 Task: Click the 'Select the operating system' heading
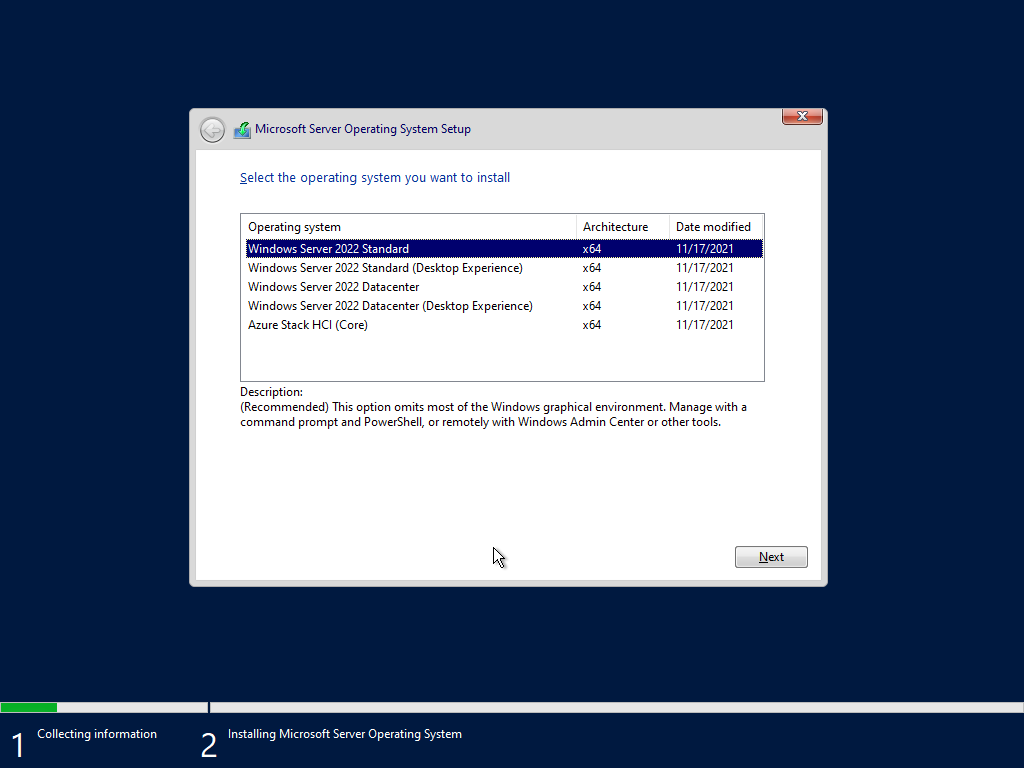pyautogui.click(x=375, y=178)
